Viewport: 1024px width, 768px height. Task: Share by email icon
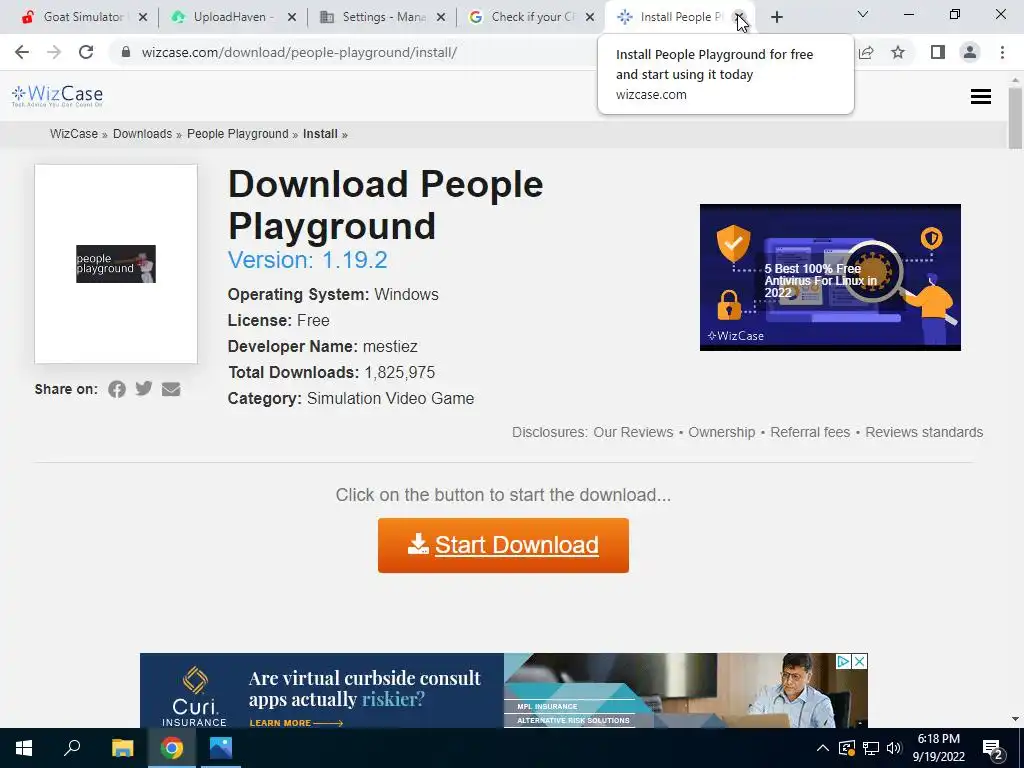click(171, 389)
